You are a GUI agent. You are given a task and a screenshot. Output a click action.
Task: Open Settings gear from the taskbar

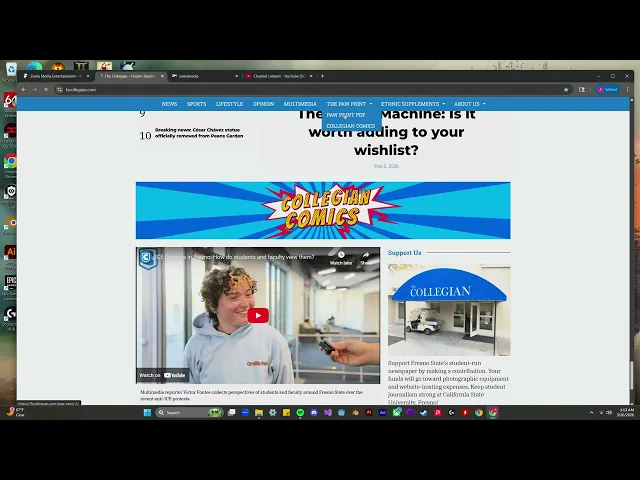273,413
